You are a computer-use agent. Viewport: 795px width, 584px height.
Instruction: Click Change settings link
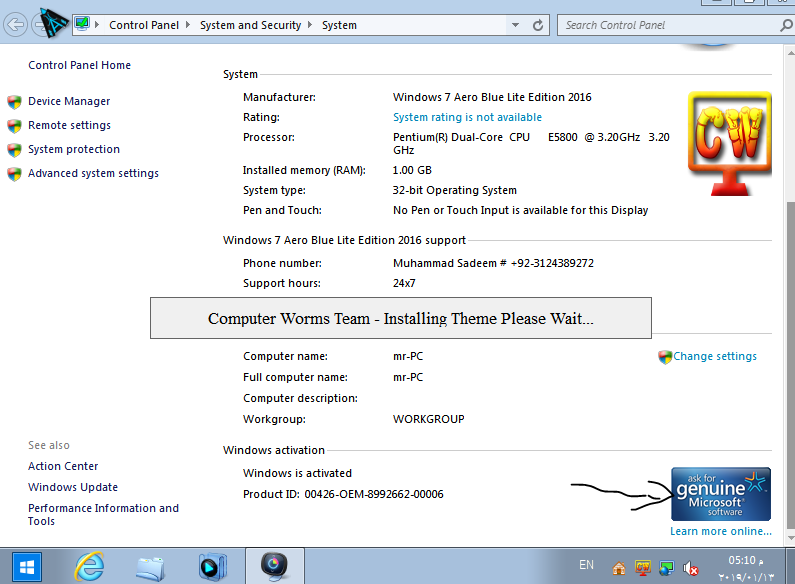coord(715,356)
